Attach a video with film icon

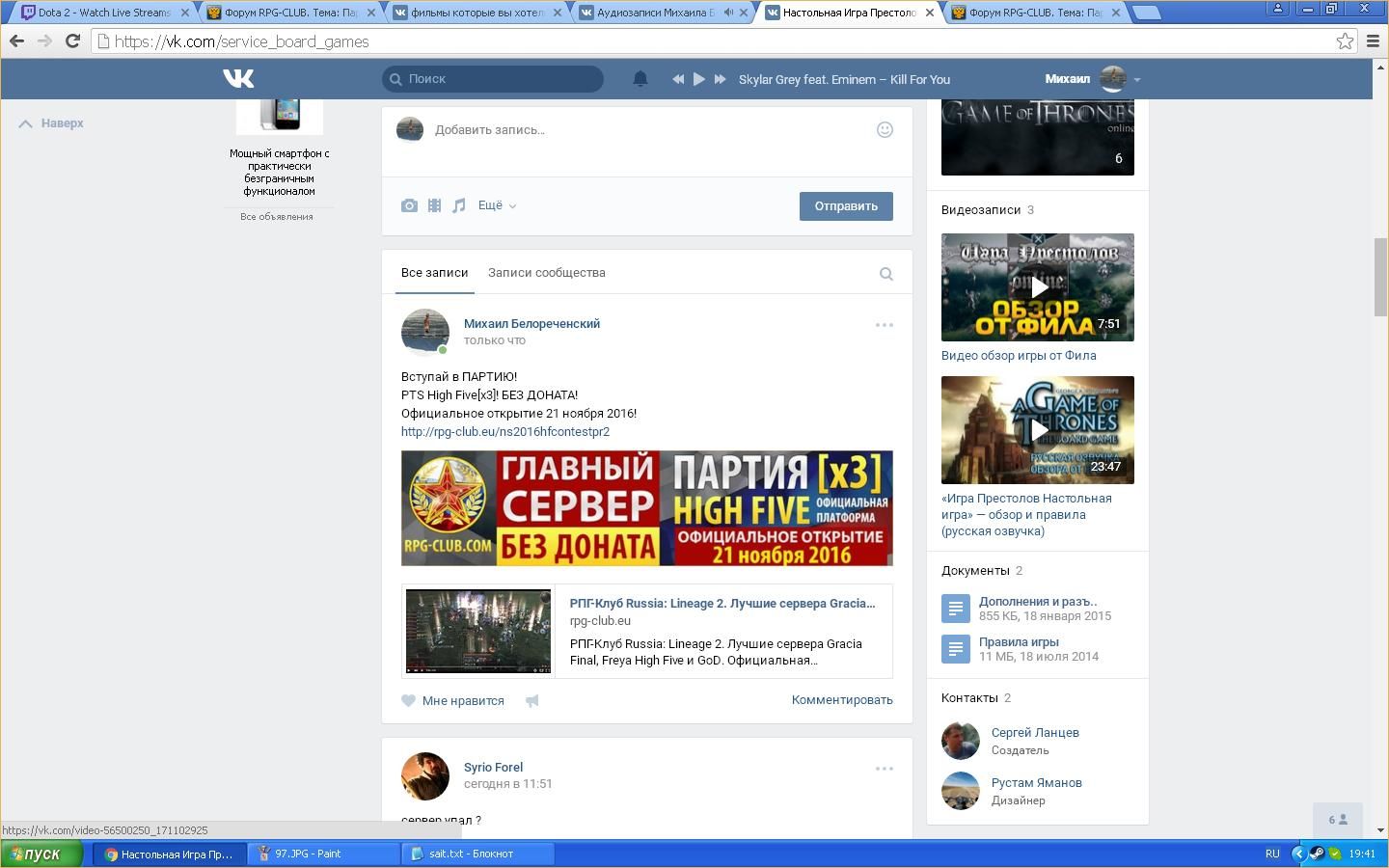434,205
